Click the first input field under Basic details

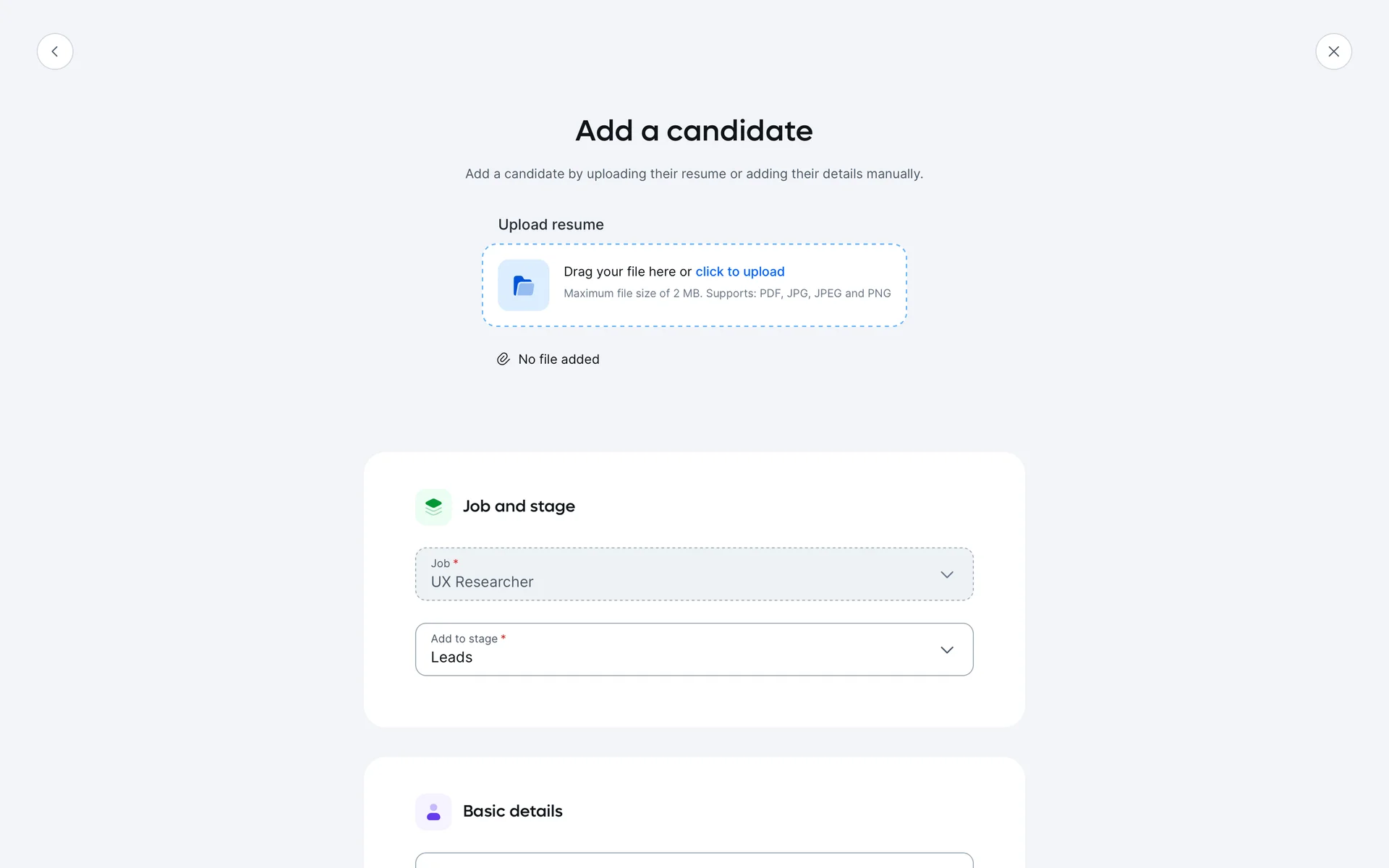694,860
